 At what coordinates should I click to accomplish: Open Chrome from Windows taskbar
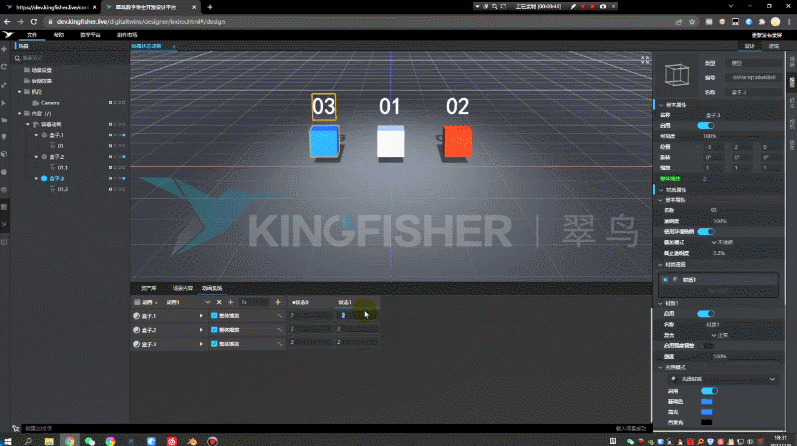click(69, 441)
